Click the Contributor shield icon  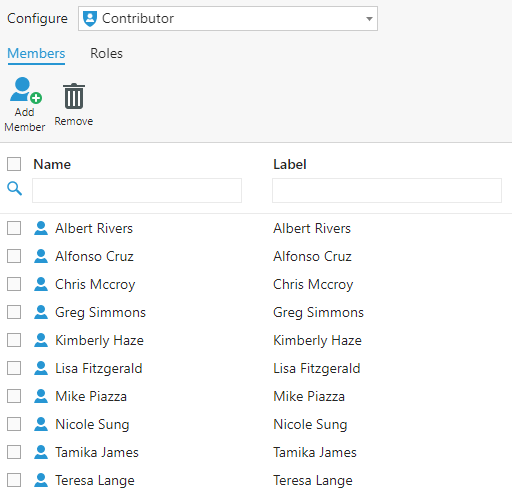pos(90,19)
